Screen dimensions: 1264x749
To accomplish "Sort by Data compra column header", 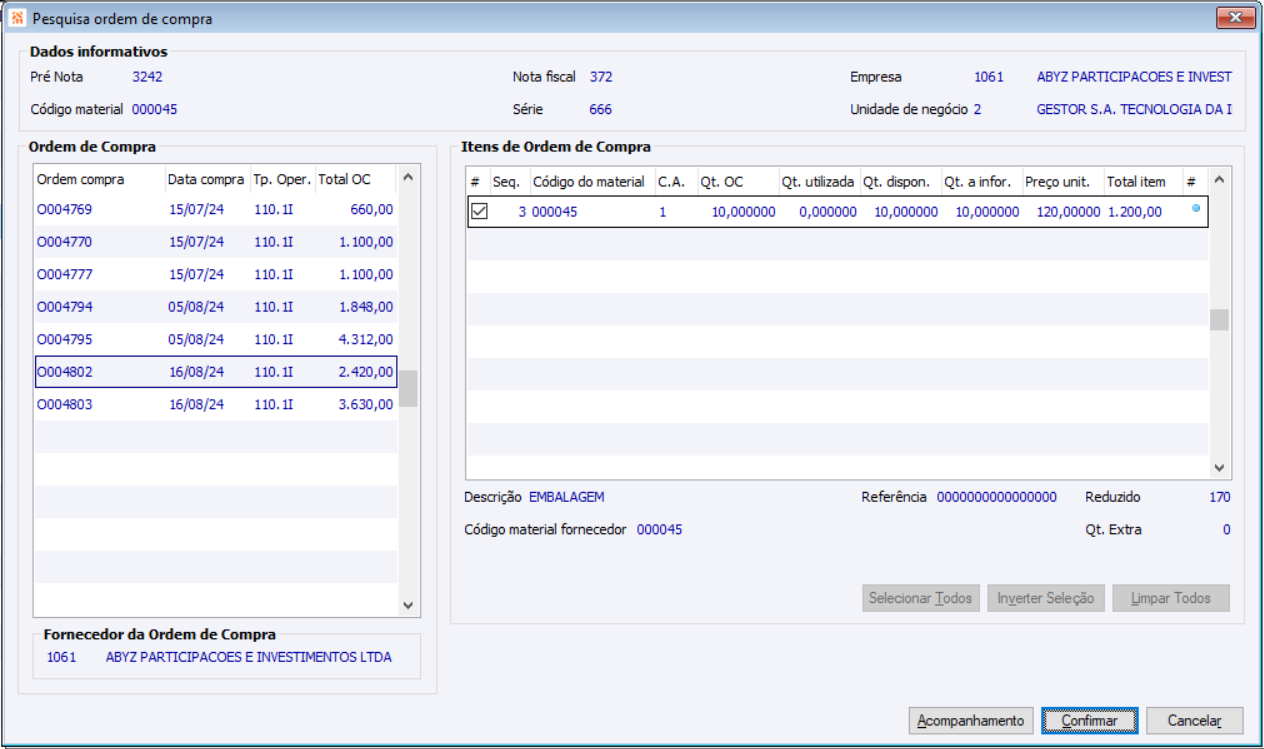I will 206,180.
